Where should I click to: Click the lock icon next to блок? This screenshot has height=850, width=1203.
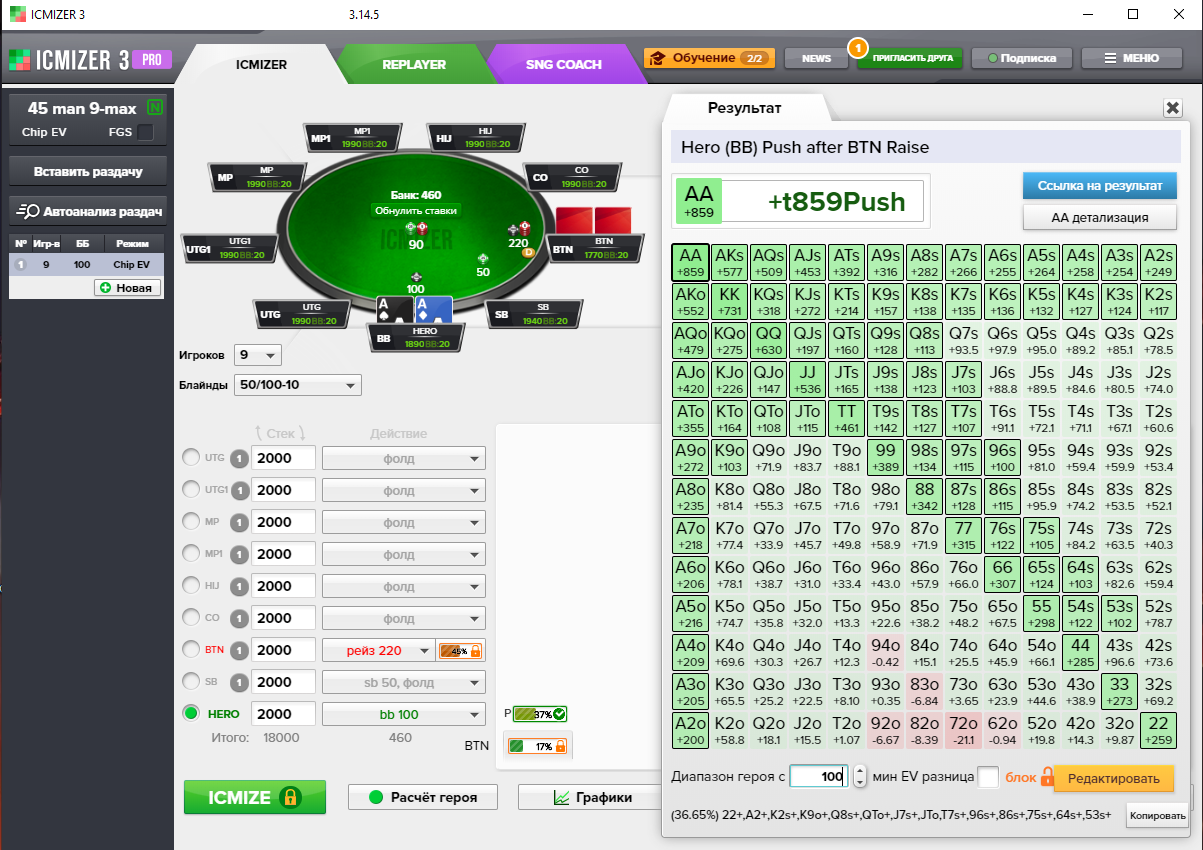[1048, 777]
